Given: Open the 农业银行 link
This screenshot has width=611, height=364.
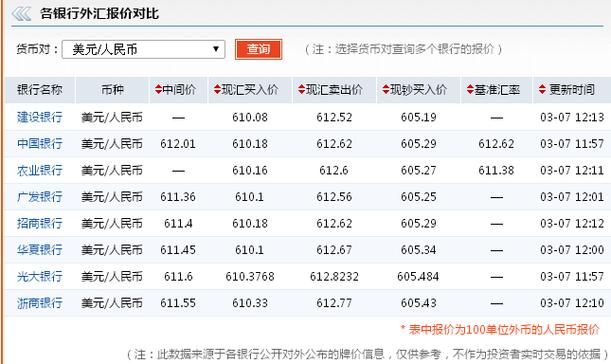Looking at the screenshot, I should point(40,170).
